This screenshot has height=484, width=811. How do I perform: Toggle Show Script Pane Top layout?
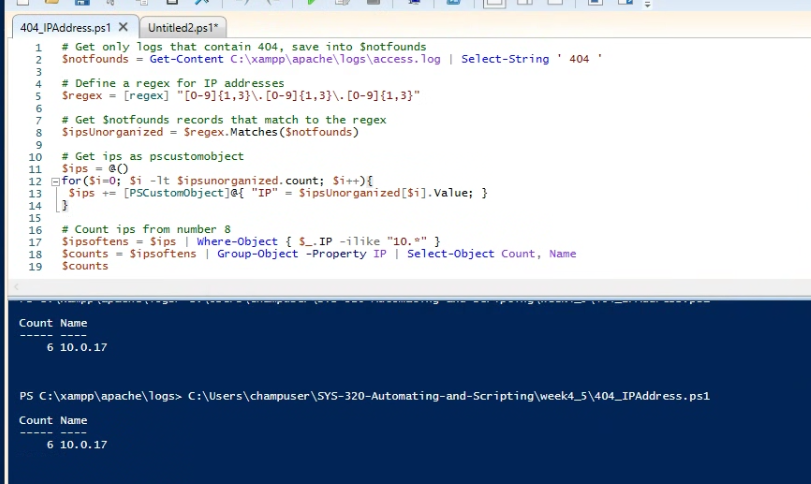click(494, 3)
